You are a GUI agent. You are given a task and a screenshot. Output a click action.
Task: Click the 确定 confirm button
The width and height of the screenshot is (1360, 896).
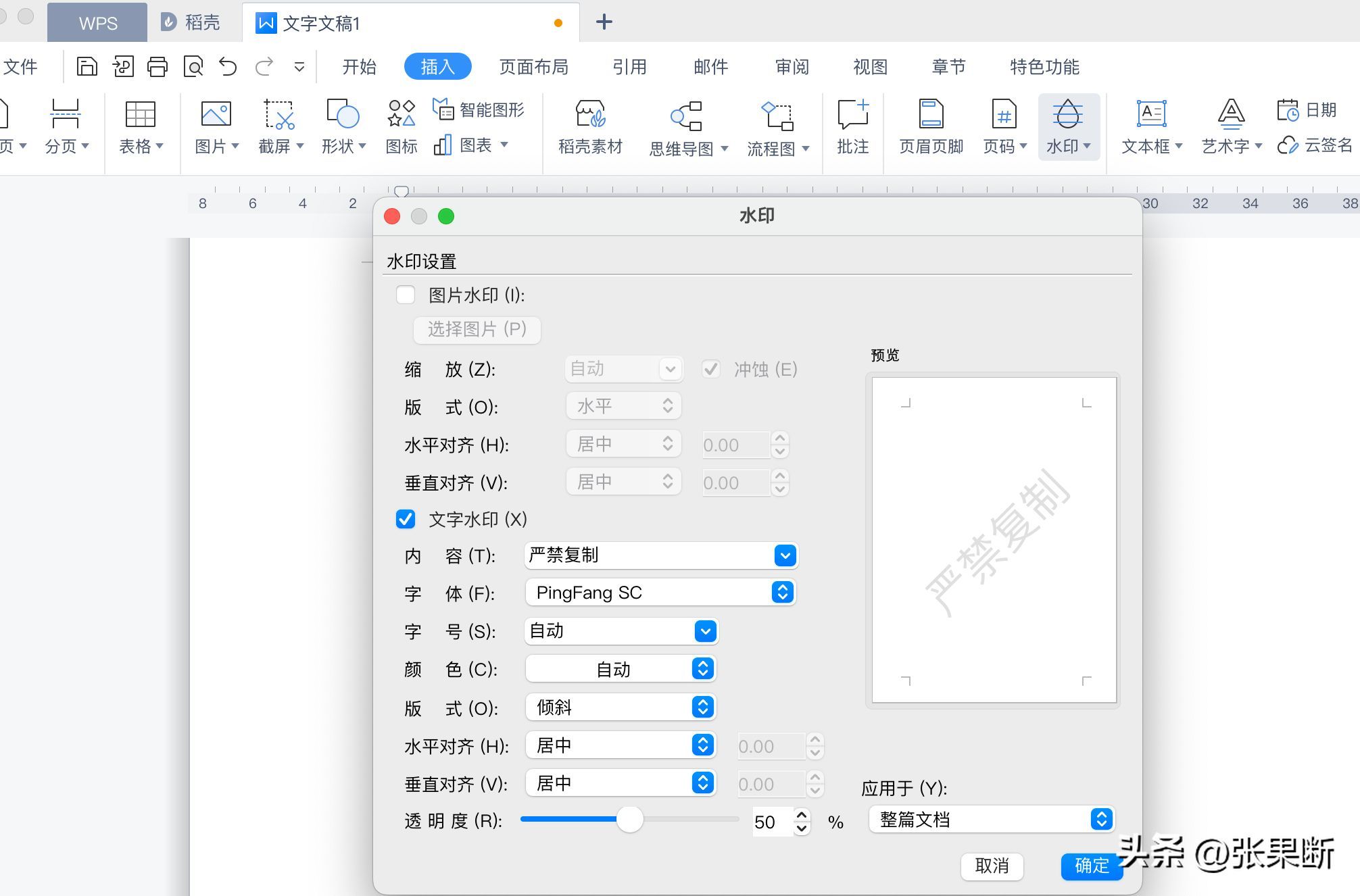tap(1091, 866)
